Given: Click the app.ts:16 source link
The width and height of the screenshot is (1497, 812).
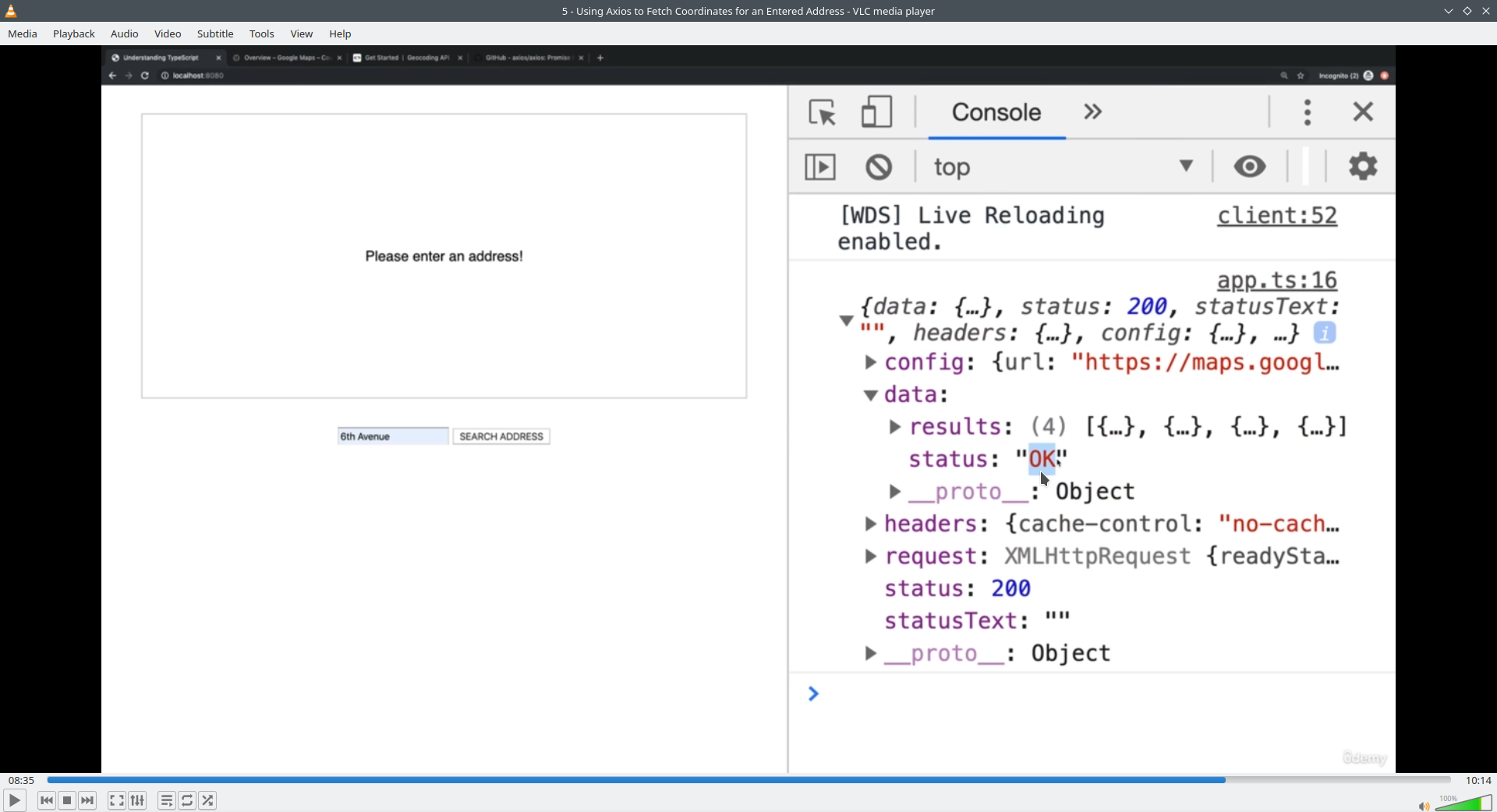Looking at the screenshot, I should (x=1276, y=280).
